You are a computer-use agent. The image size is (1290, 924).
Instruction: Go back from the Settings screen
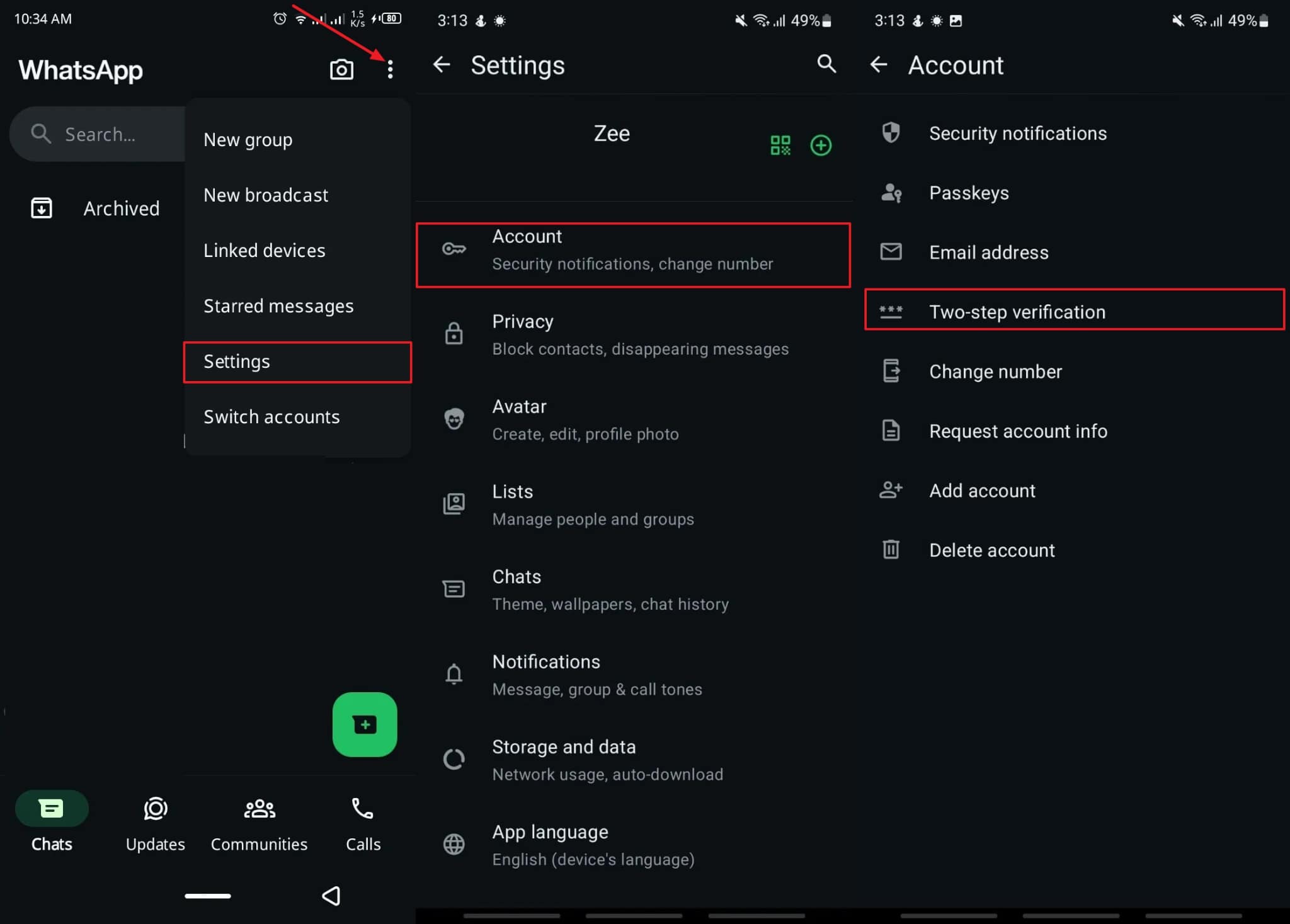coord(441,64)
